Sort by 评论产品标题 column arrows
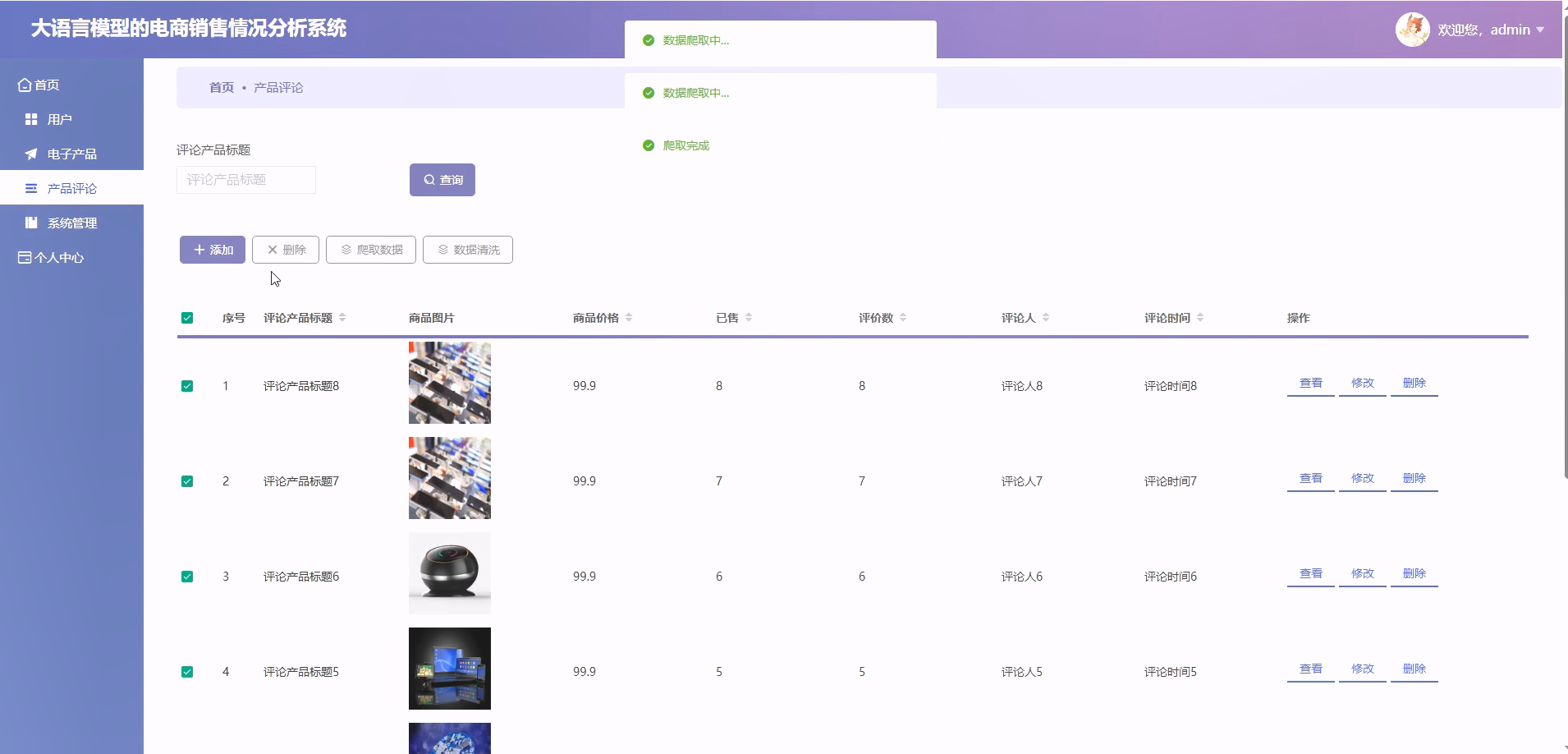Image resolution: width=1568 pixels, height=754 pixels. (x=342, y=318)
